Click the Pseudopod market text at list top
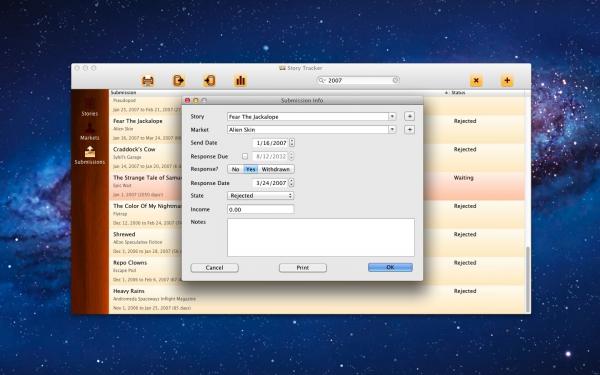600x375 pixels. click(124, 100)
